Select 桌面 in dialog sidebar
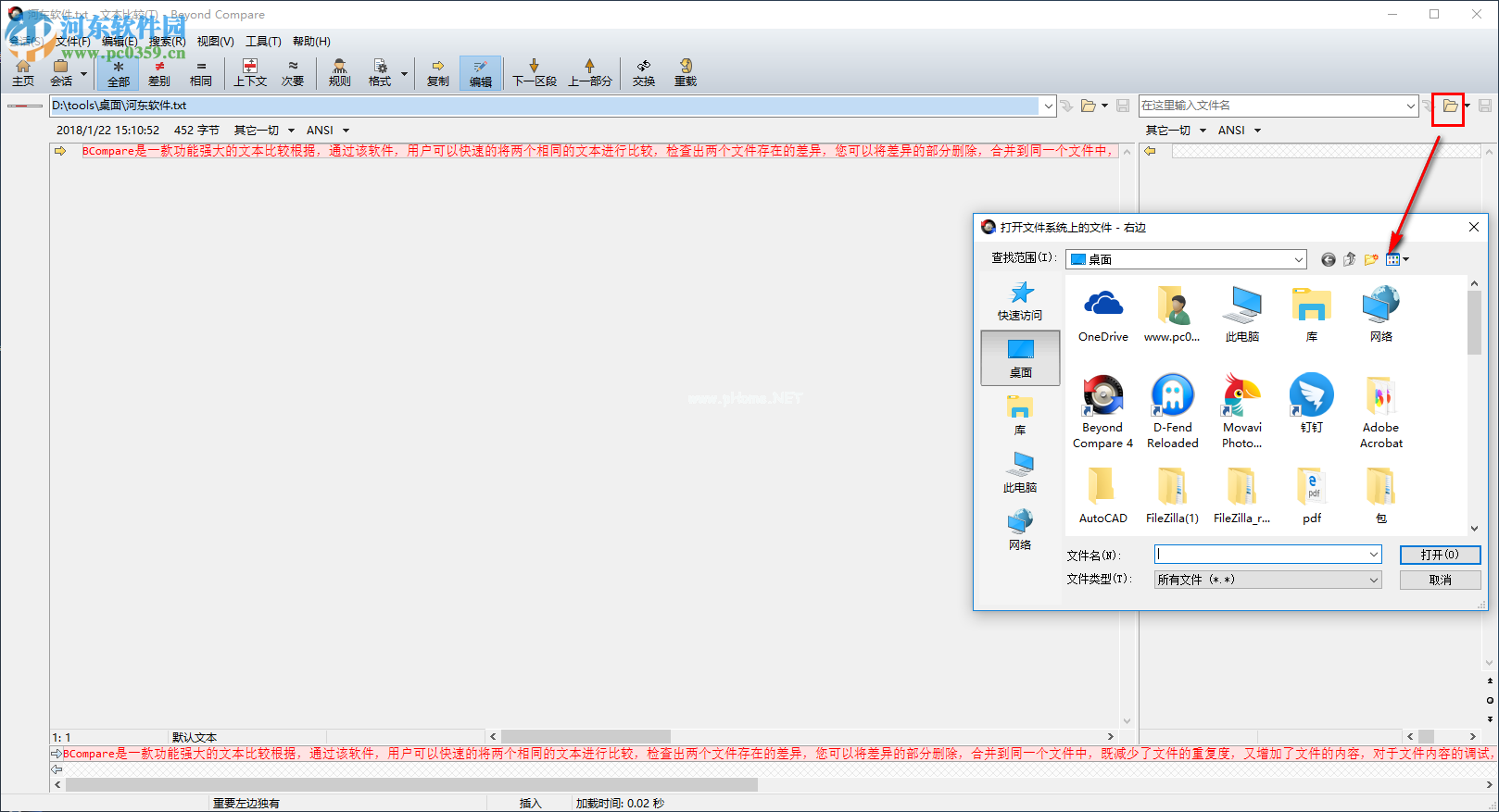 coord(1020,357)
